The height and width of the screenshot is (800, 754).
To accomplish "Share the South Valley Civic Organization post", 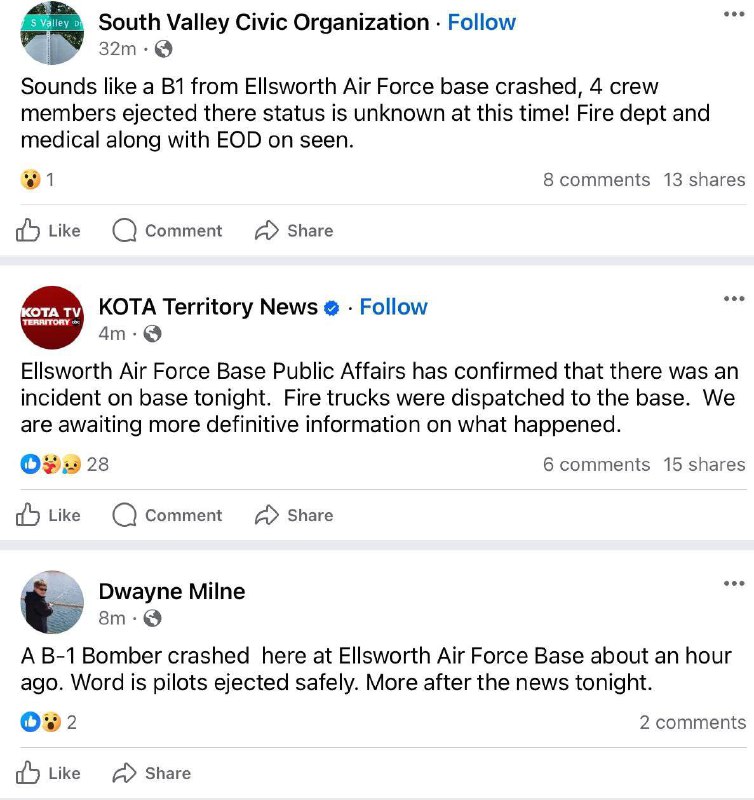I will tap(294, 231).
